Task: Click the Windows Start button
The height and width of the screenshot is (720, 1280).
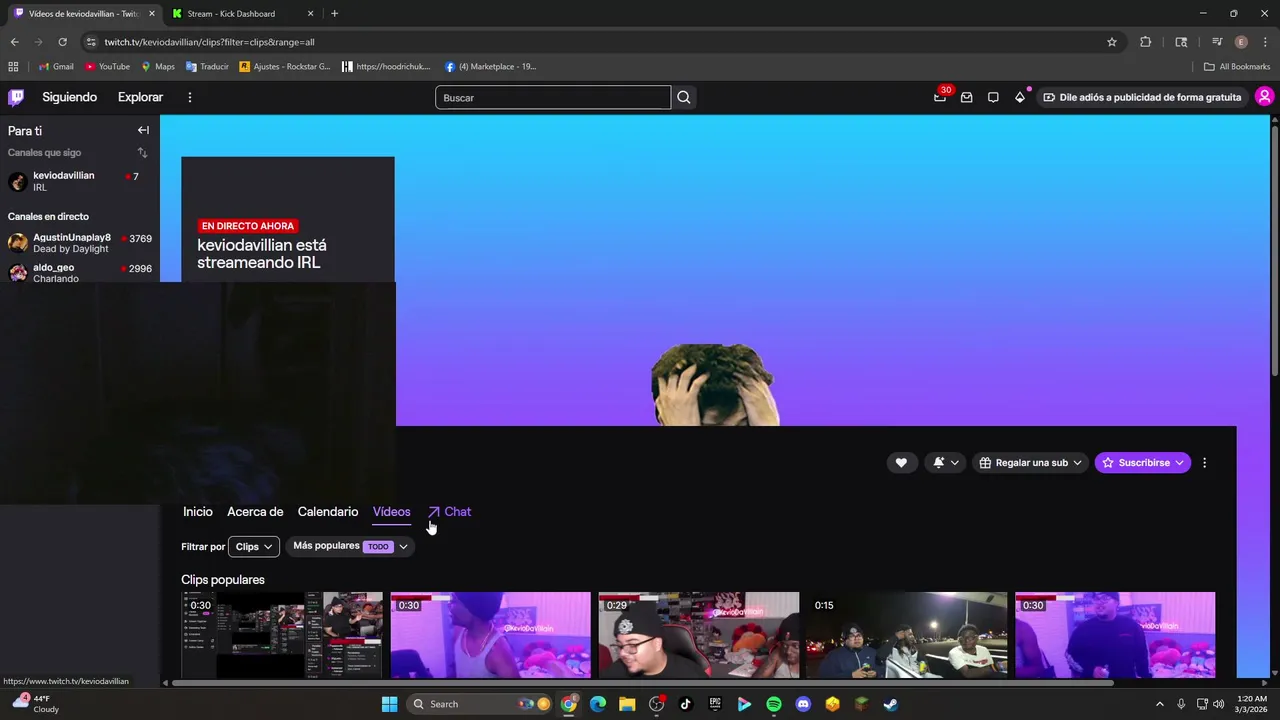Action: pyautogui.click(x=389, y=704)
